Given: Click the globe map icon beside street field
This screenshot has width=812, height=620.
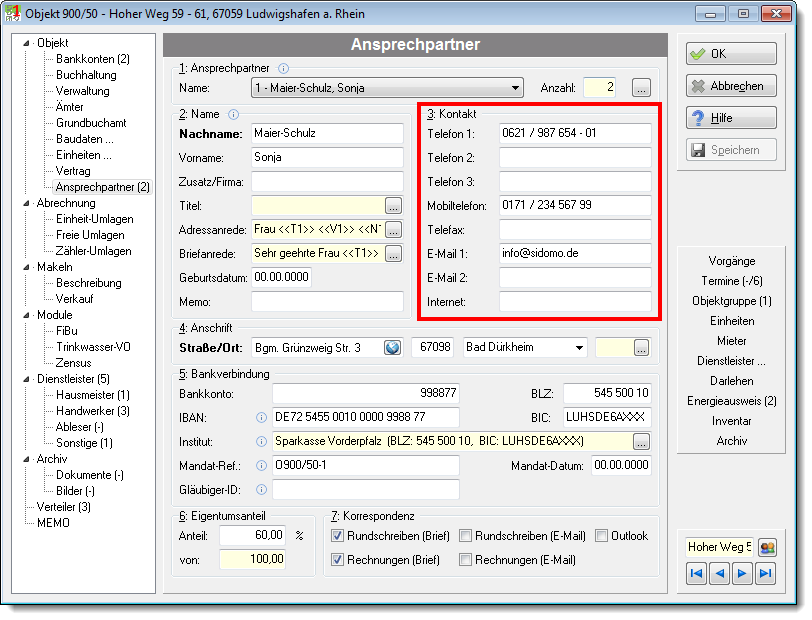Looking at the screenshot, I should [393, 348].
